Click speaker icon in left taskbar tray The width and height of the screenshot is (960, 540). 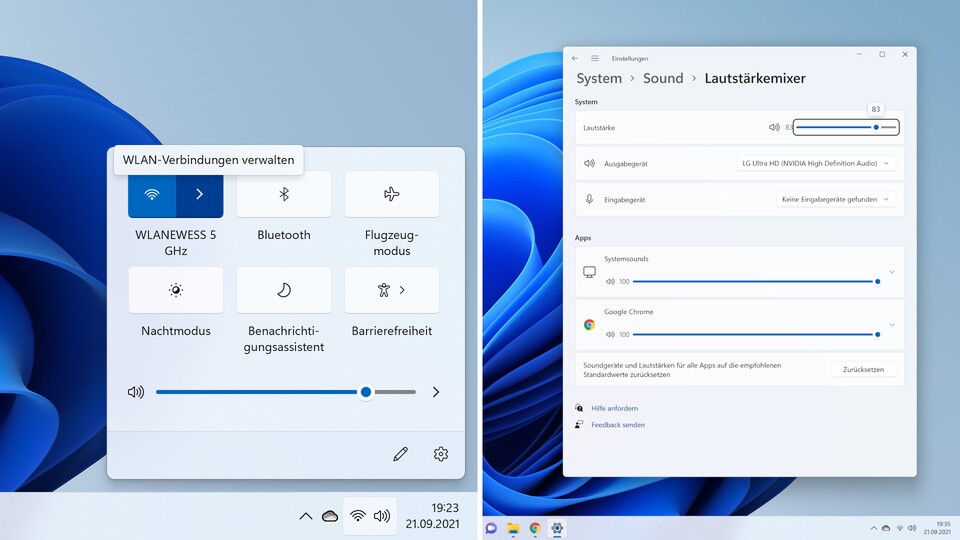(x=382, y=516)
